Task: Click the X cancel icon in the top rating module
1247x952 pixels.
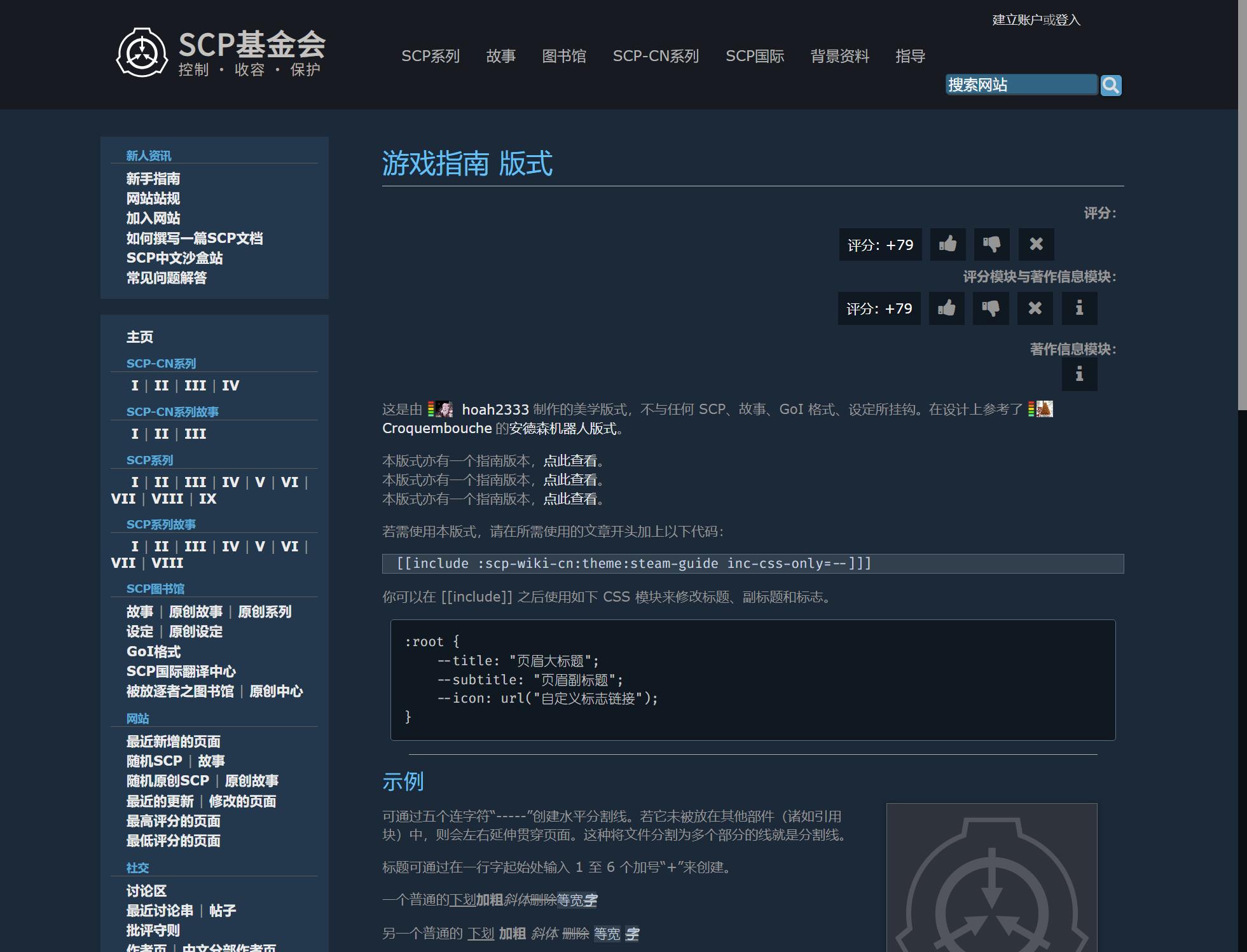Action: point(1037,244)
